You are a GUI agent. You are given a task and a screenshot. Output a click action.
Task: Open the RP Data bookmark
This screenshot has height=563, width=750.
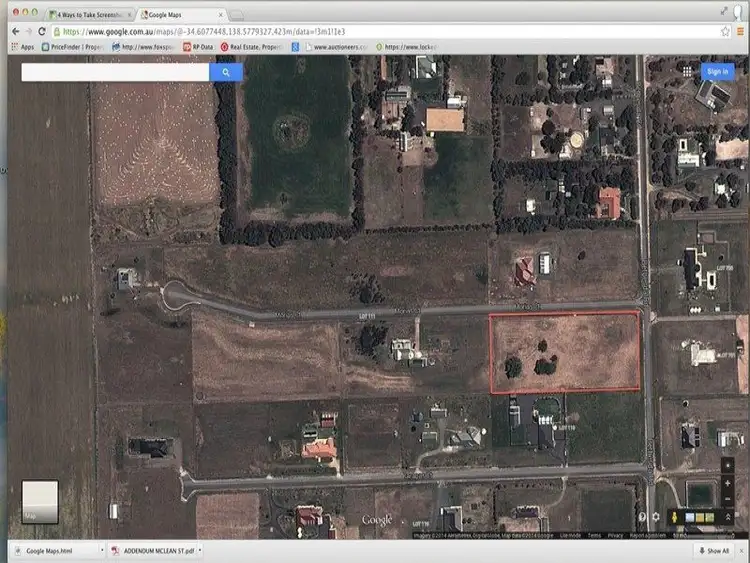(198, 47)
